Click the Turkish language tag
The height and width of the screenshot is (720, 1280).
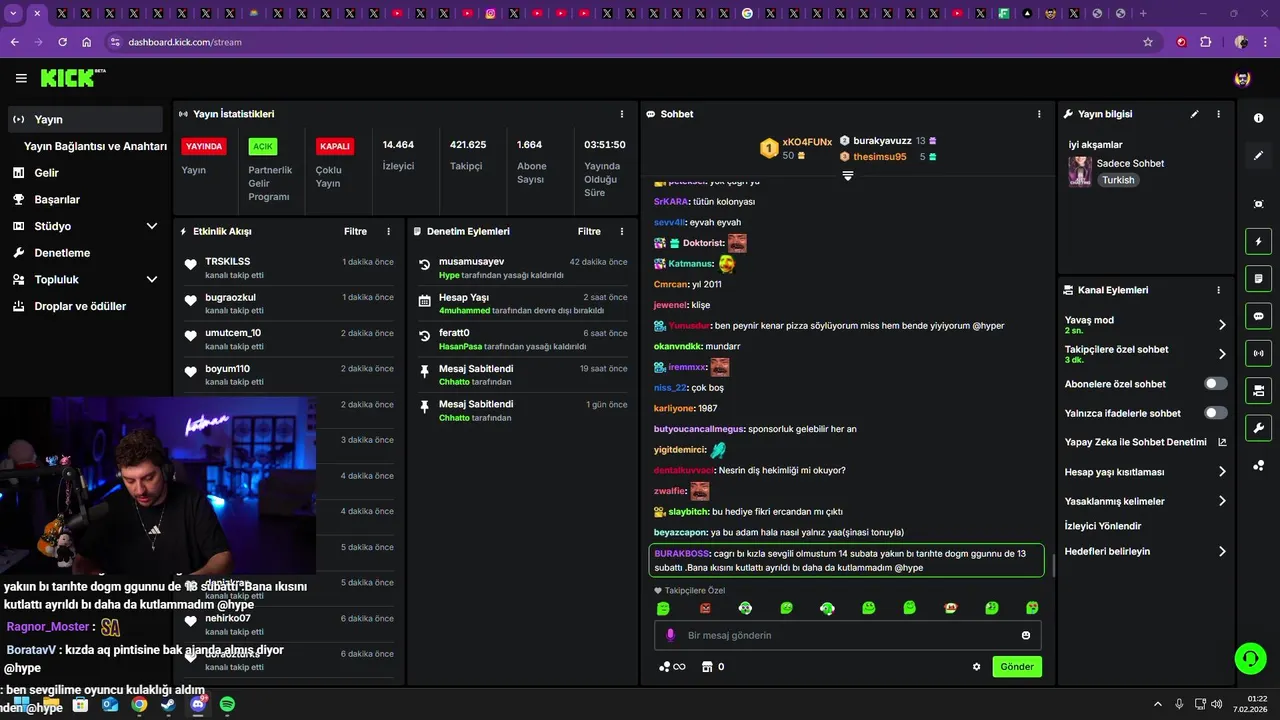pos(1118,180)
